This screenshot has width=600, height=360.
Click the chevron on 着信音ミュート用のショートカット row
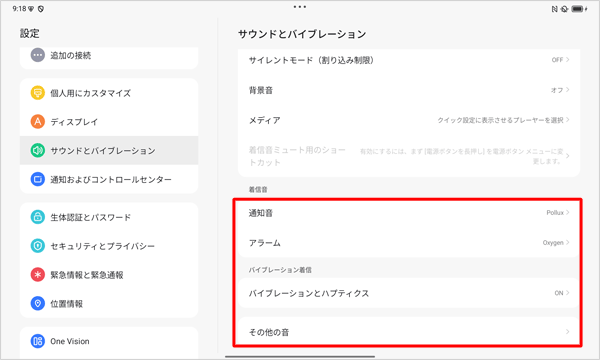point(567,156)
